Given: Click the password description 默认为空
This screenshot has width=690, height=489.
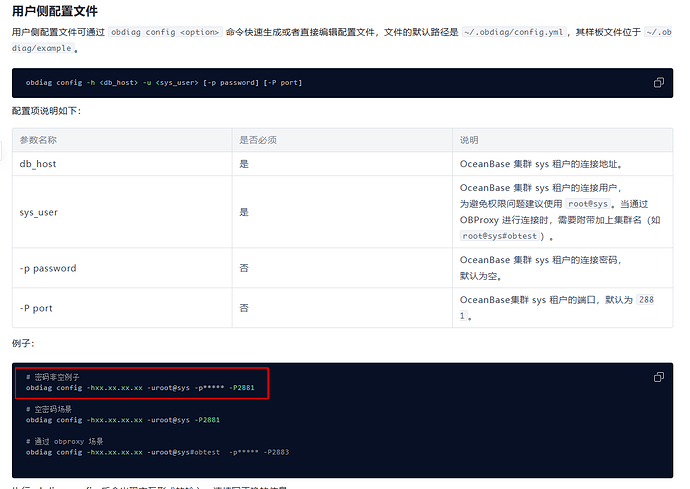Looking at the screenshot, I should point(481,276).
